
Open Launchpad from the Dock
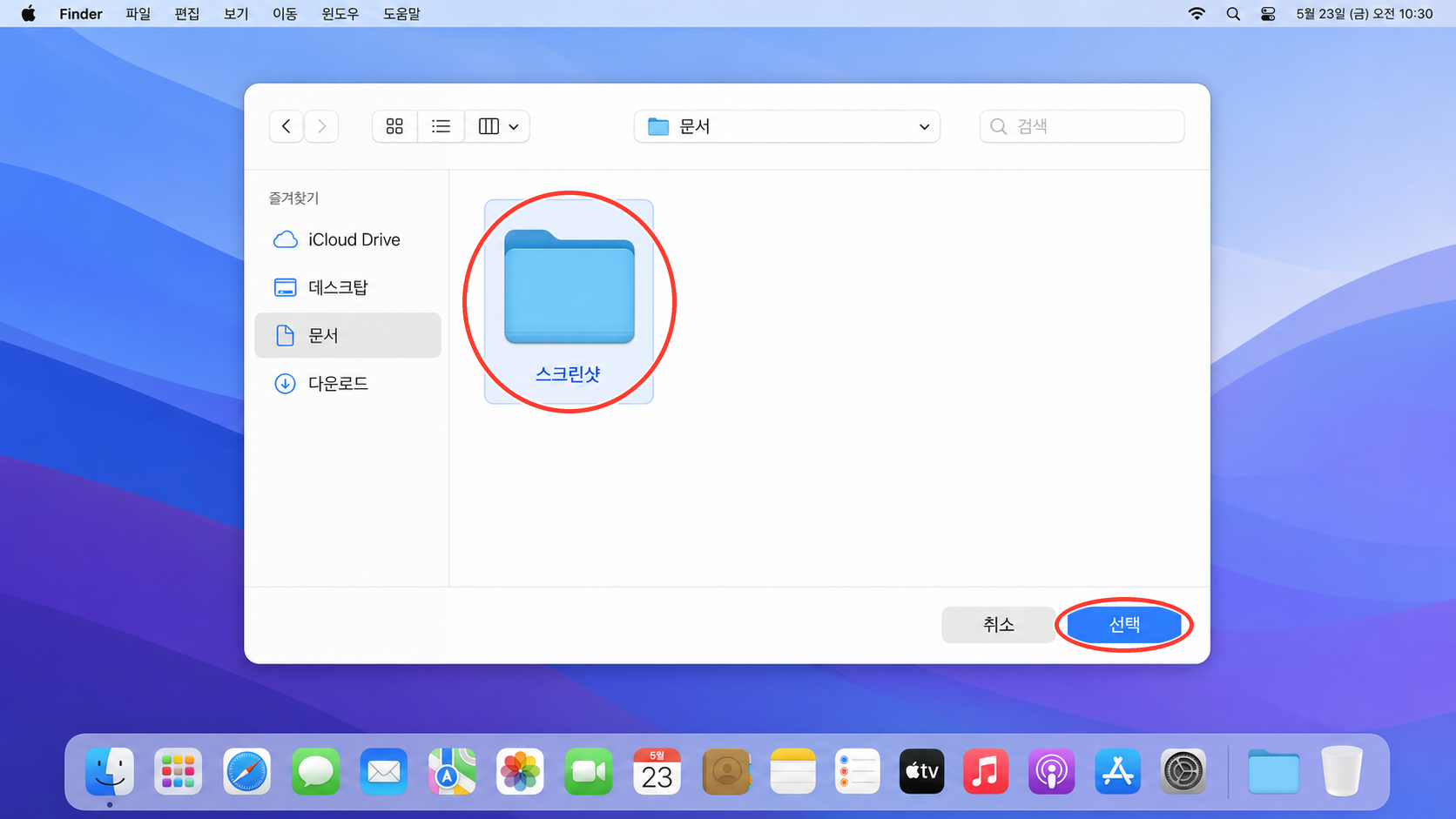[178, 771]
